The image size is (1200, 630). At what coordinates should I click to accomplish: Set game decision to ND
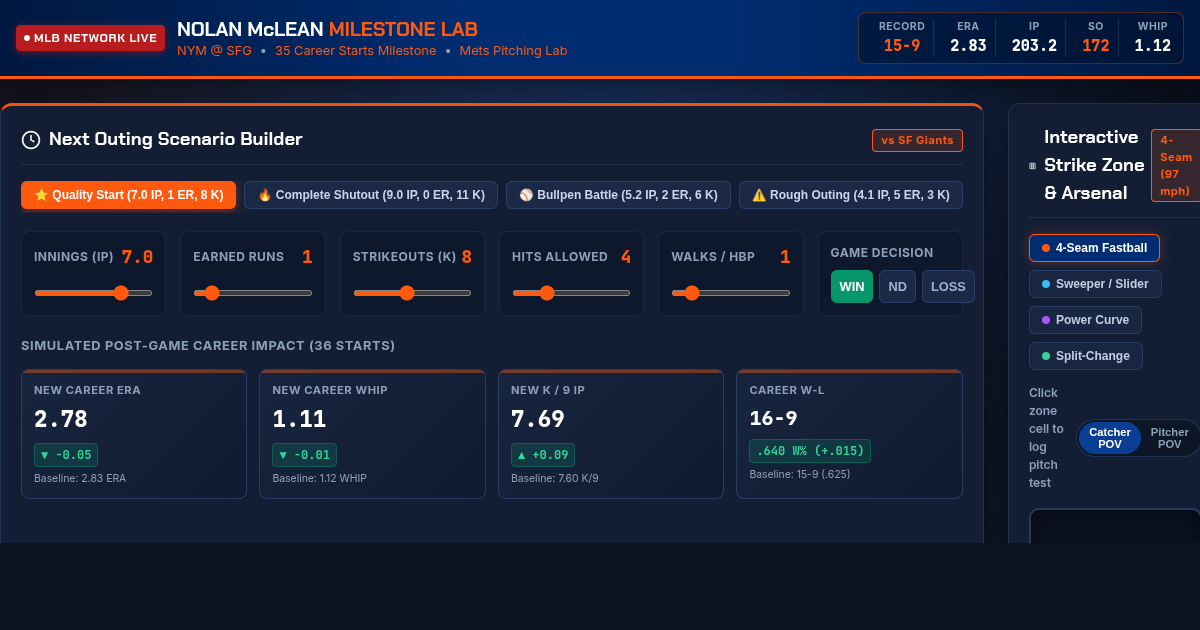[897, 286]
